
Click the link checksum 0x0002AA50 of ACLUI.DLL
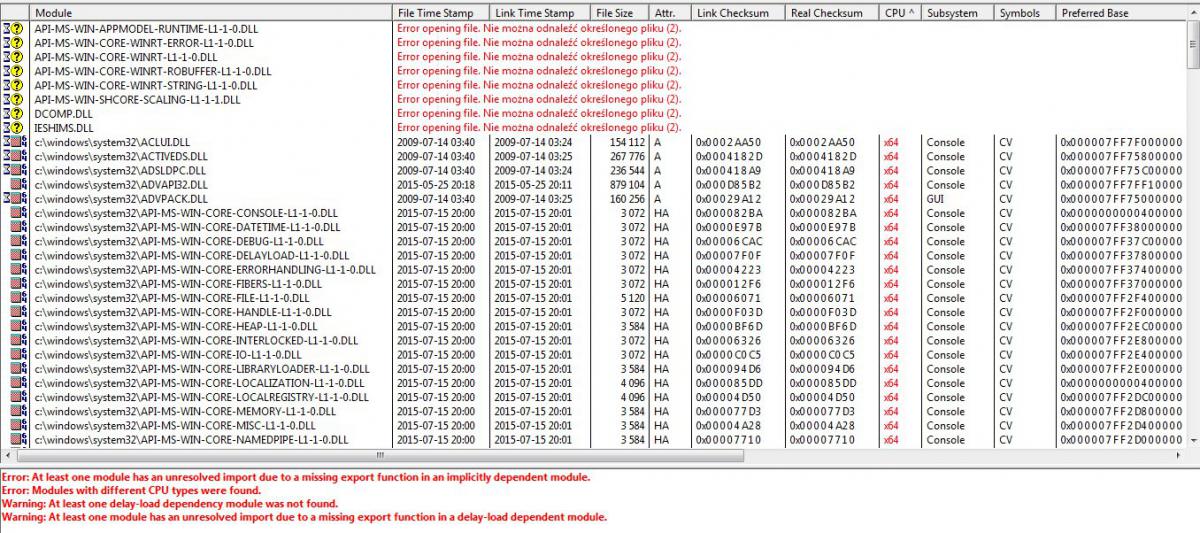(x=729, y=142)
